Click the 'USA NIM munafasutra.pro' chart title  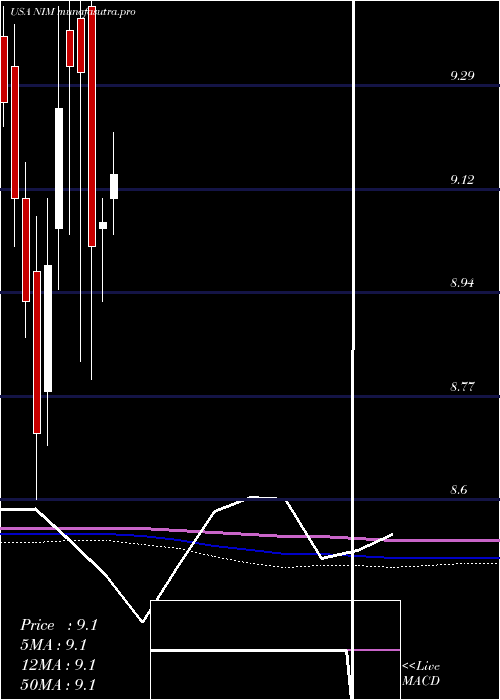(x=73, y=12)
